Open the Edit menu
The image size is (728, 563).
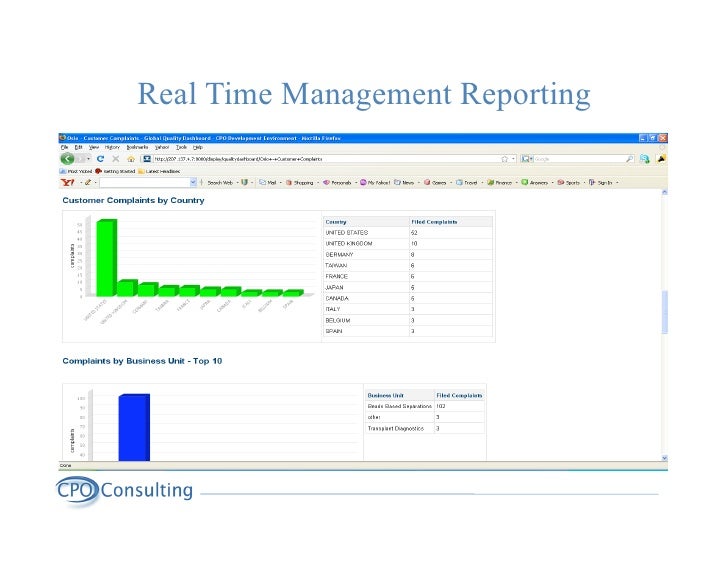coord(79,147)
